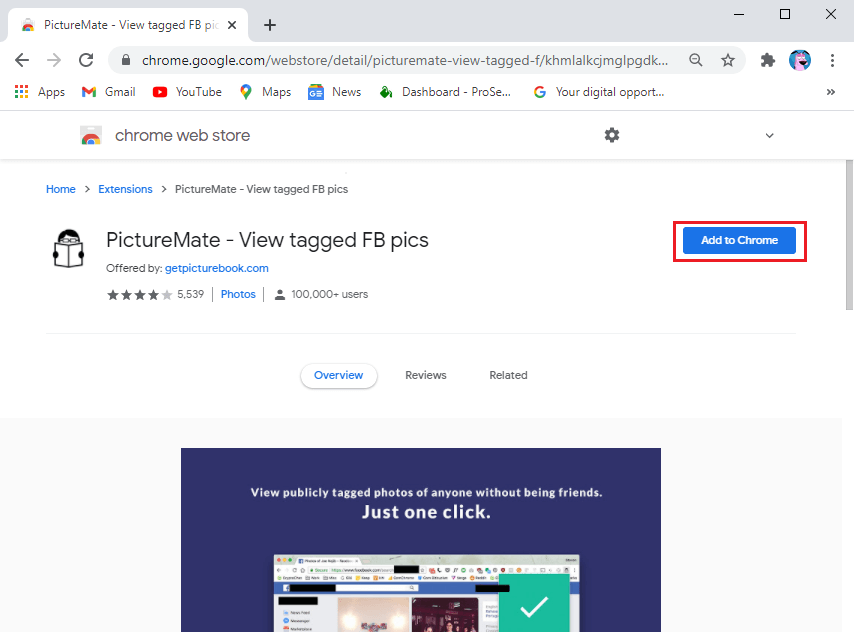Browse the Photos category link

[238, 294]
